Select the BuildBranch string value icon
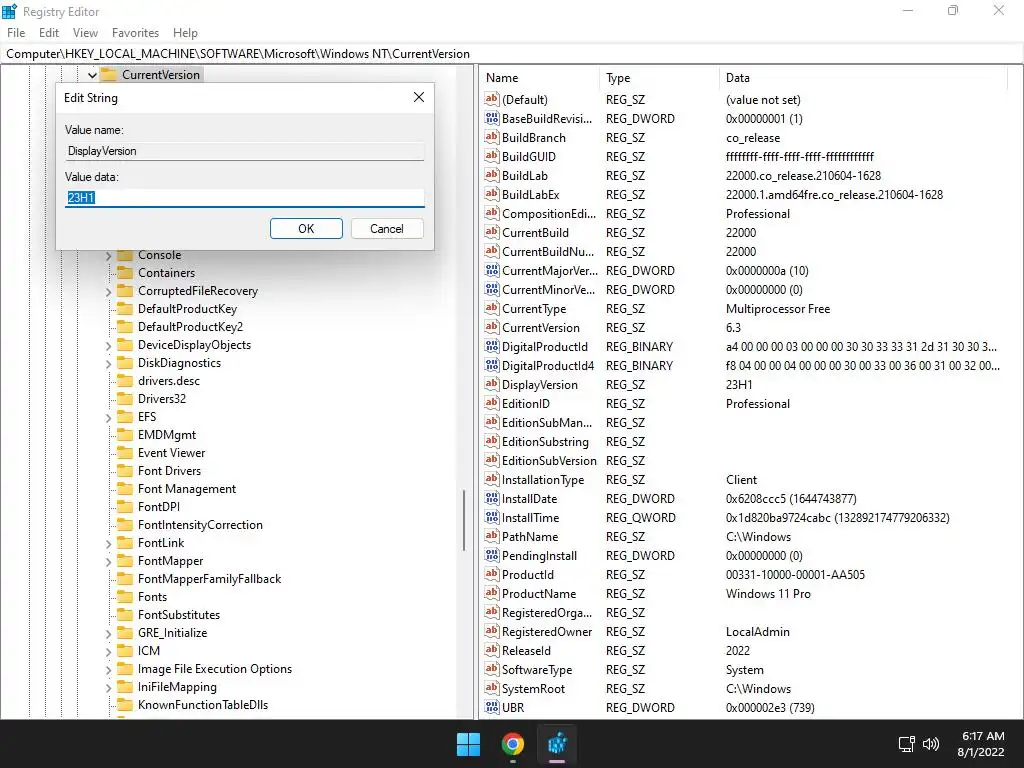This screenshot has width=1024, height=768. pos(492,137)
